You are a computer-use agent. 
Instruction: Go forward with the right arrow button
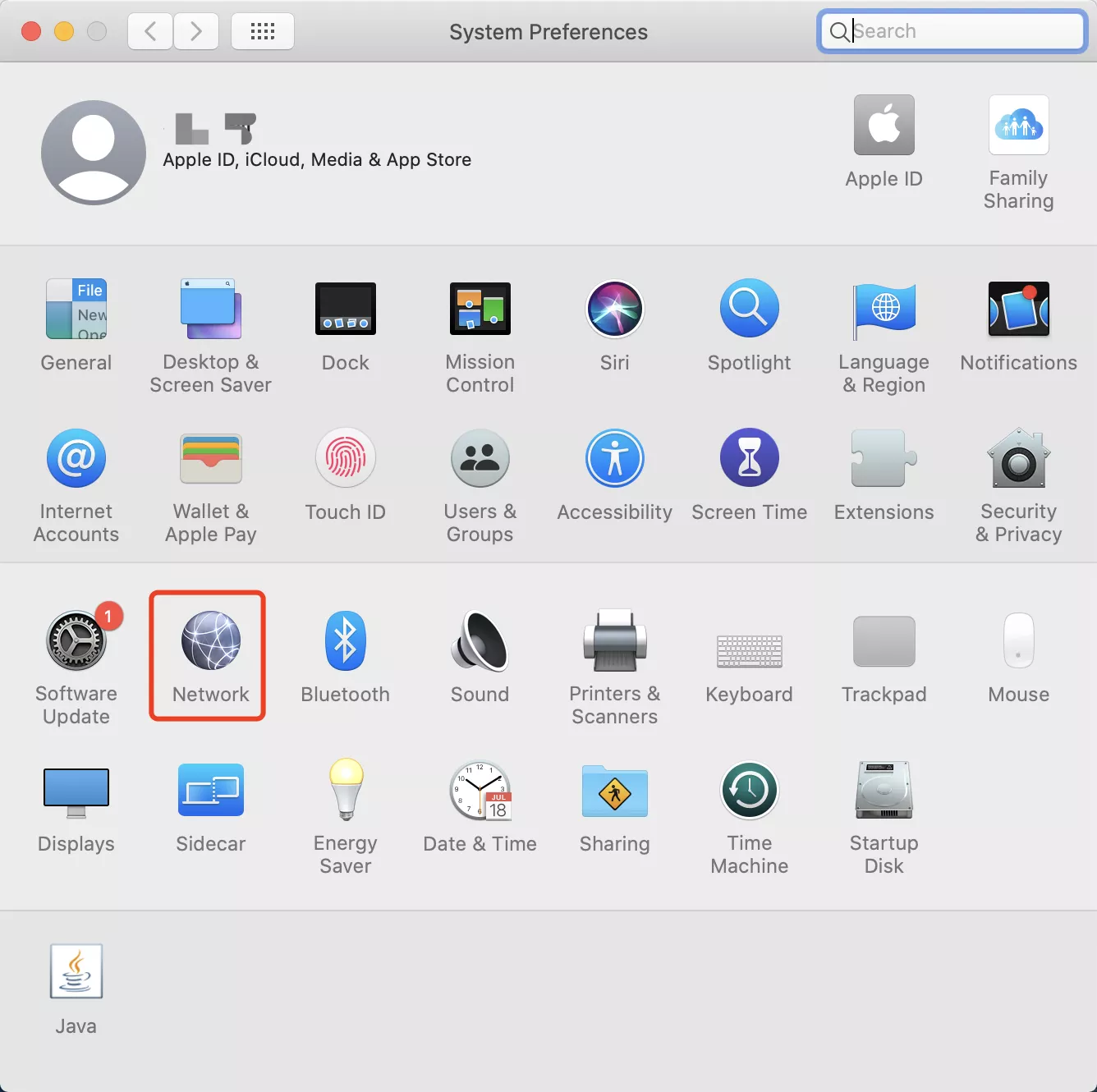pos(196,31)
